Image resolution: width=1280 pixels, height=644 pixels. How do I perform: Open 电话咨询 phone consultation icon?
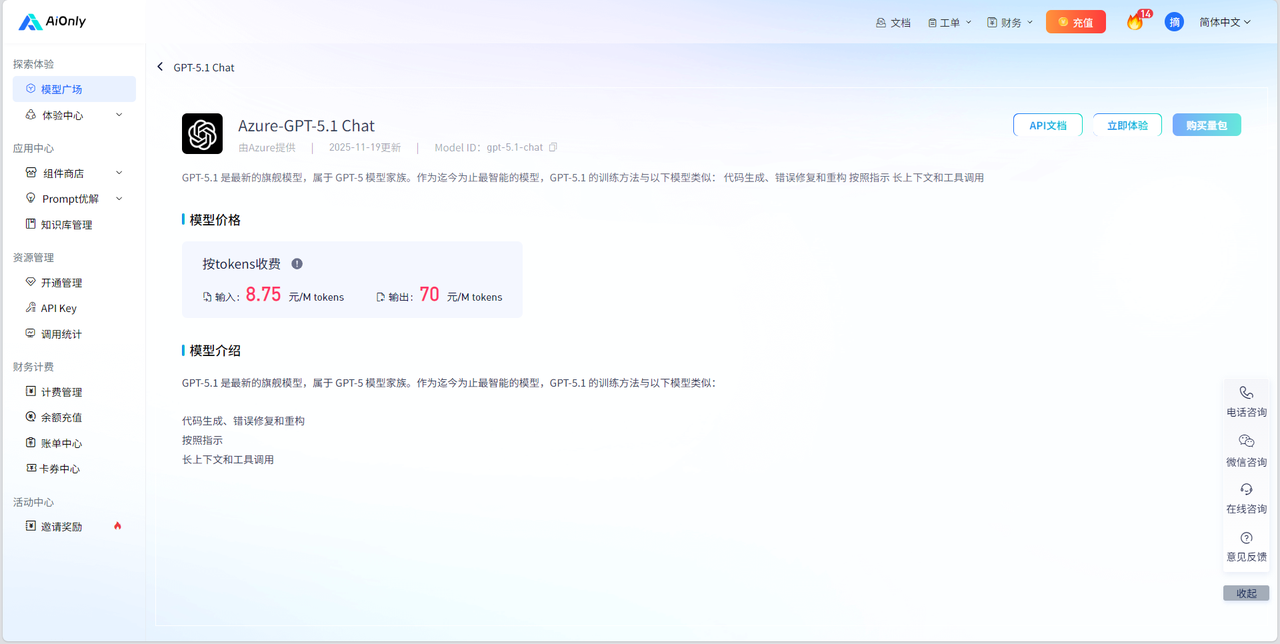[x=1246, y=394]
